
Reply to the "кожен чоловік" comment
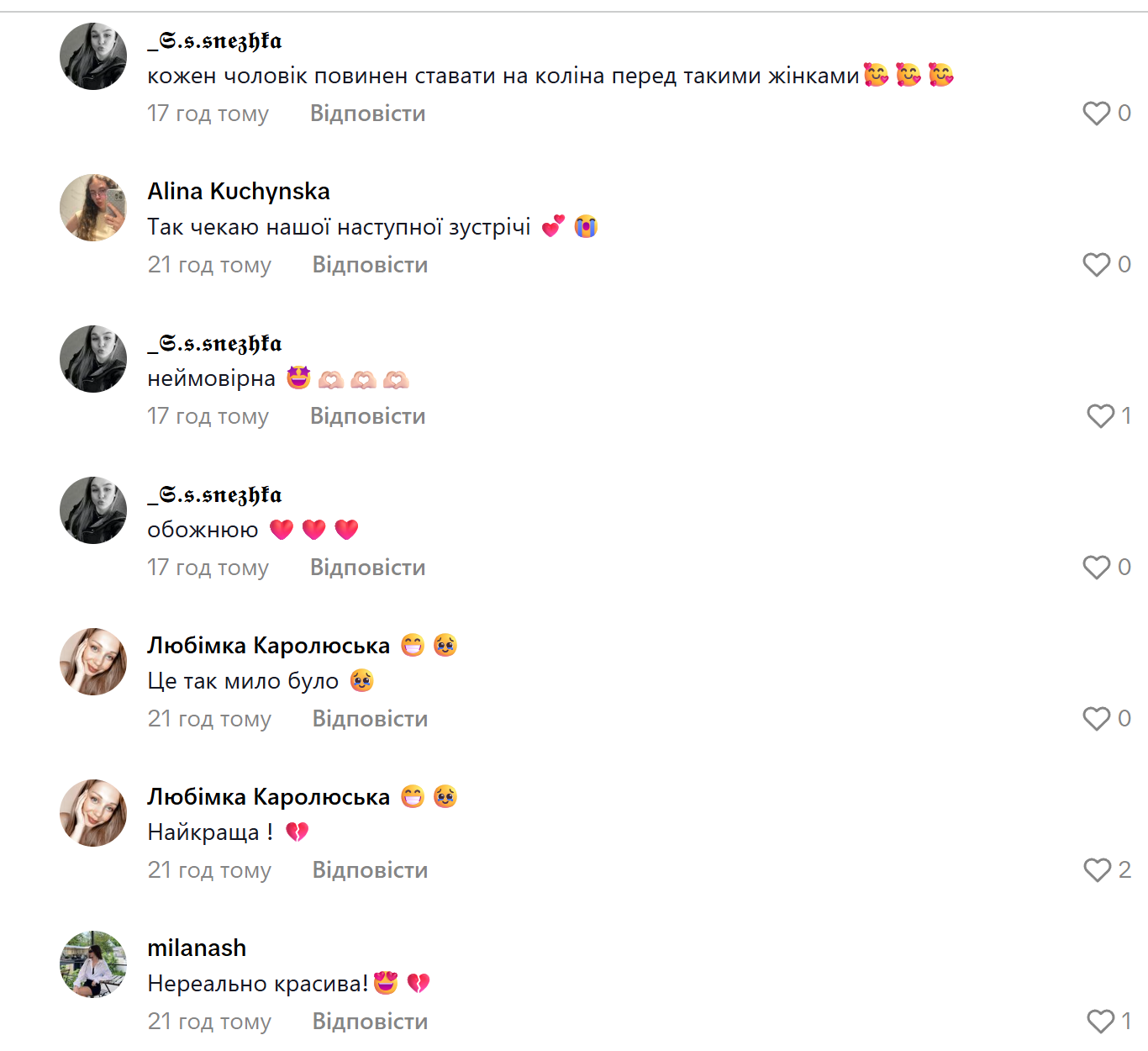coord(367,114)
